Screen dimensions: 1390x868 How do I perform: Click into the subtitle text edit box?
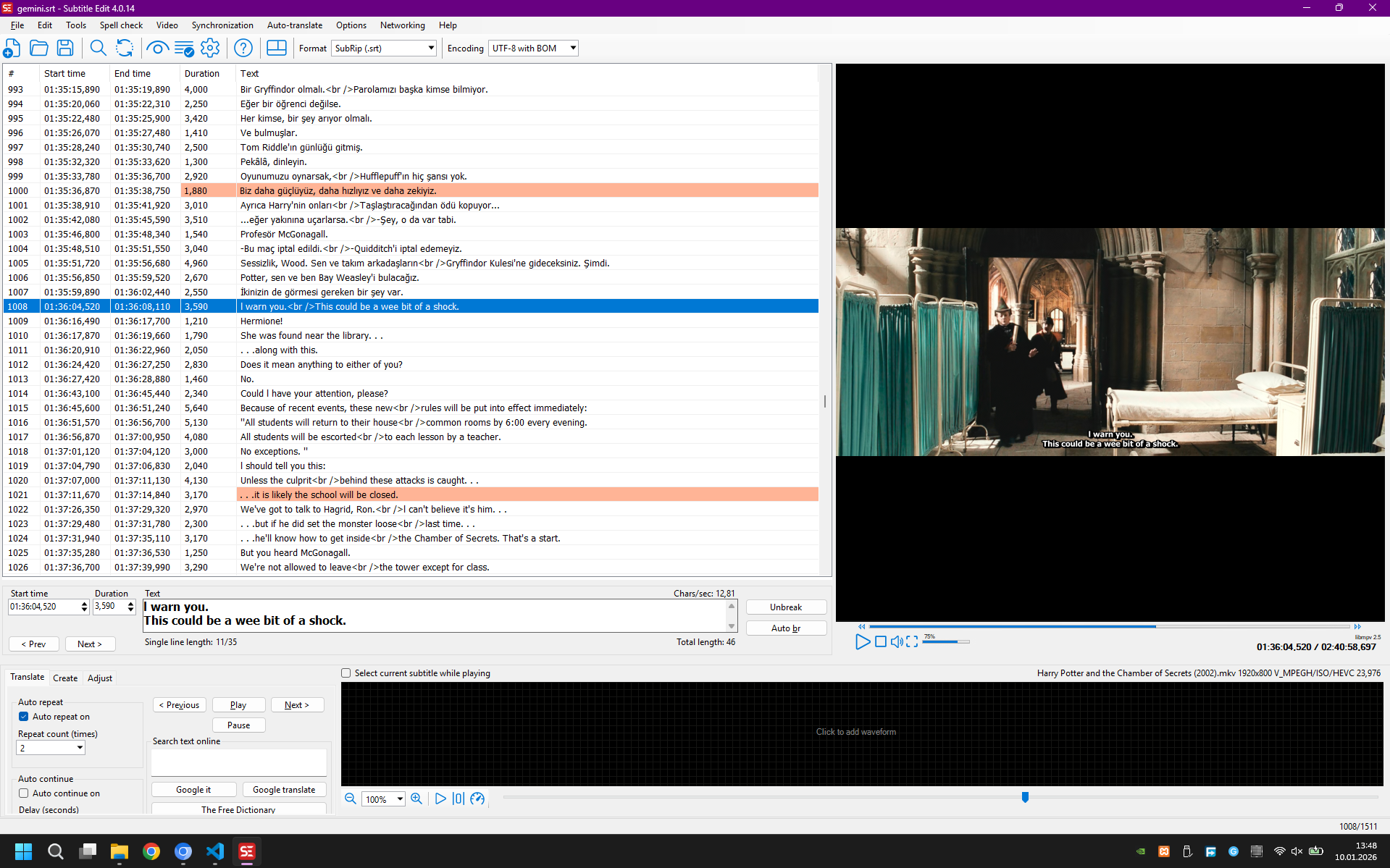tap(434, 616)
